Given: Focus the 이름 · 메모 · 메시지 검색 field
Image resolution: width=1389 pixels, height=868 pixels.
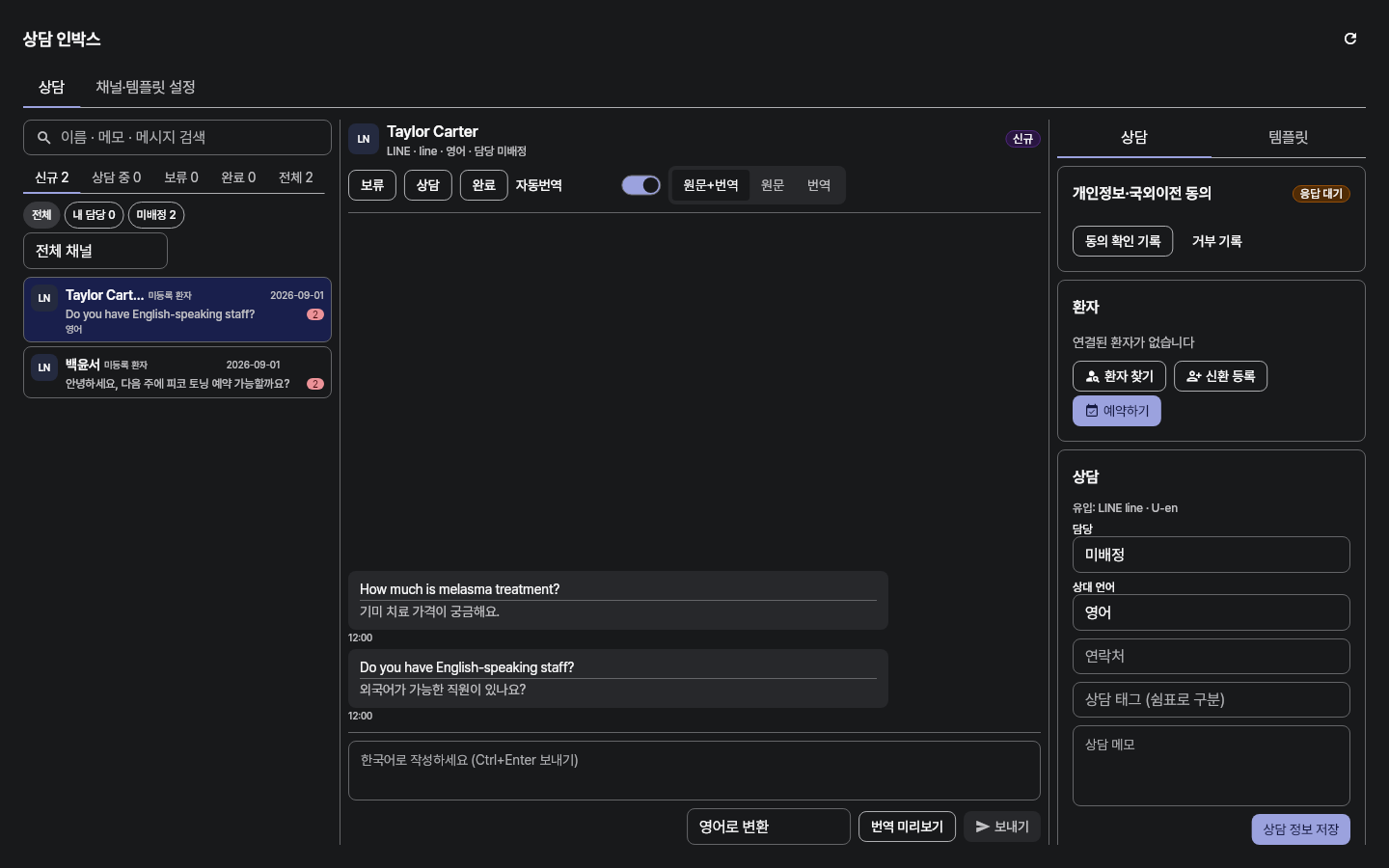Looking at the screenshot, I should tap(177, 138).
